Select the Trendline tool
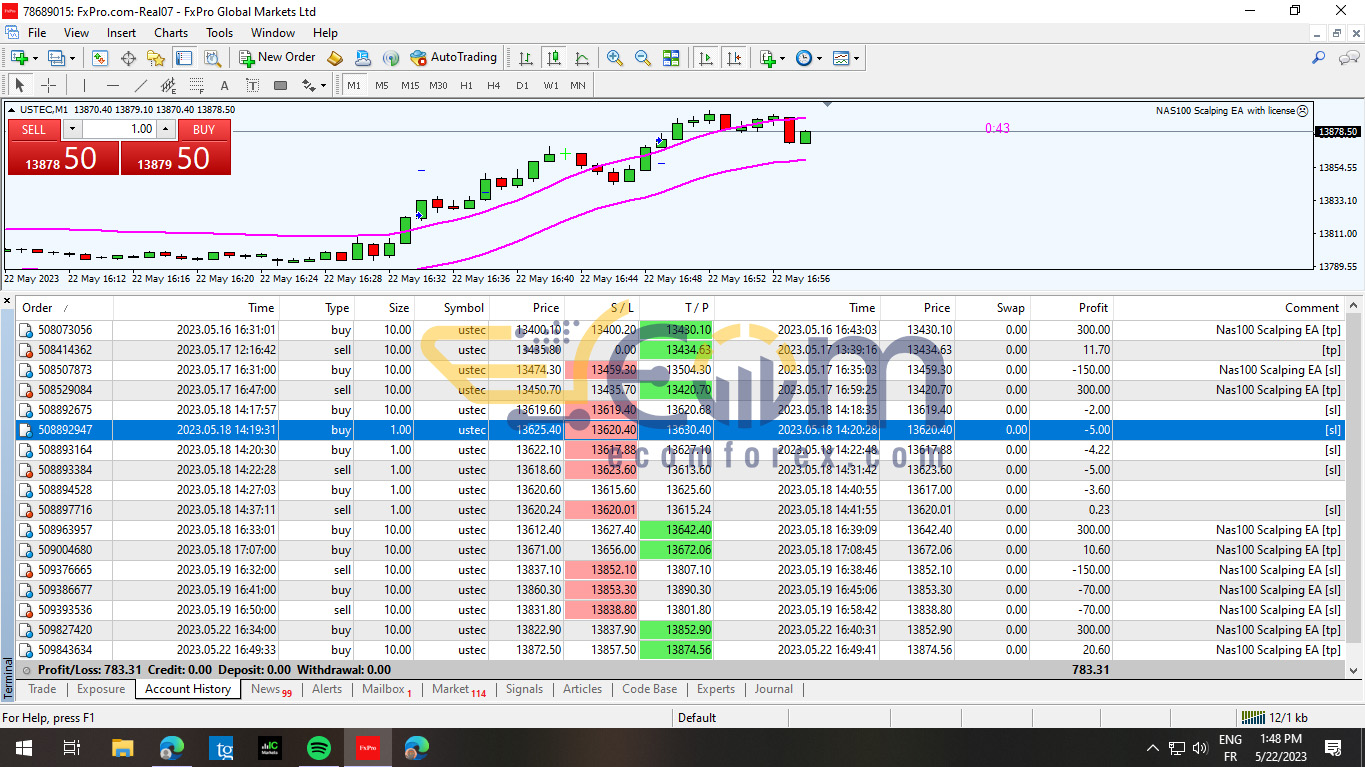Screen dimensions: 1365x767 [x=140, y=85]
